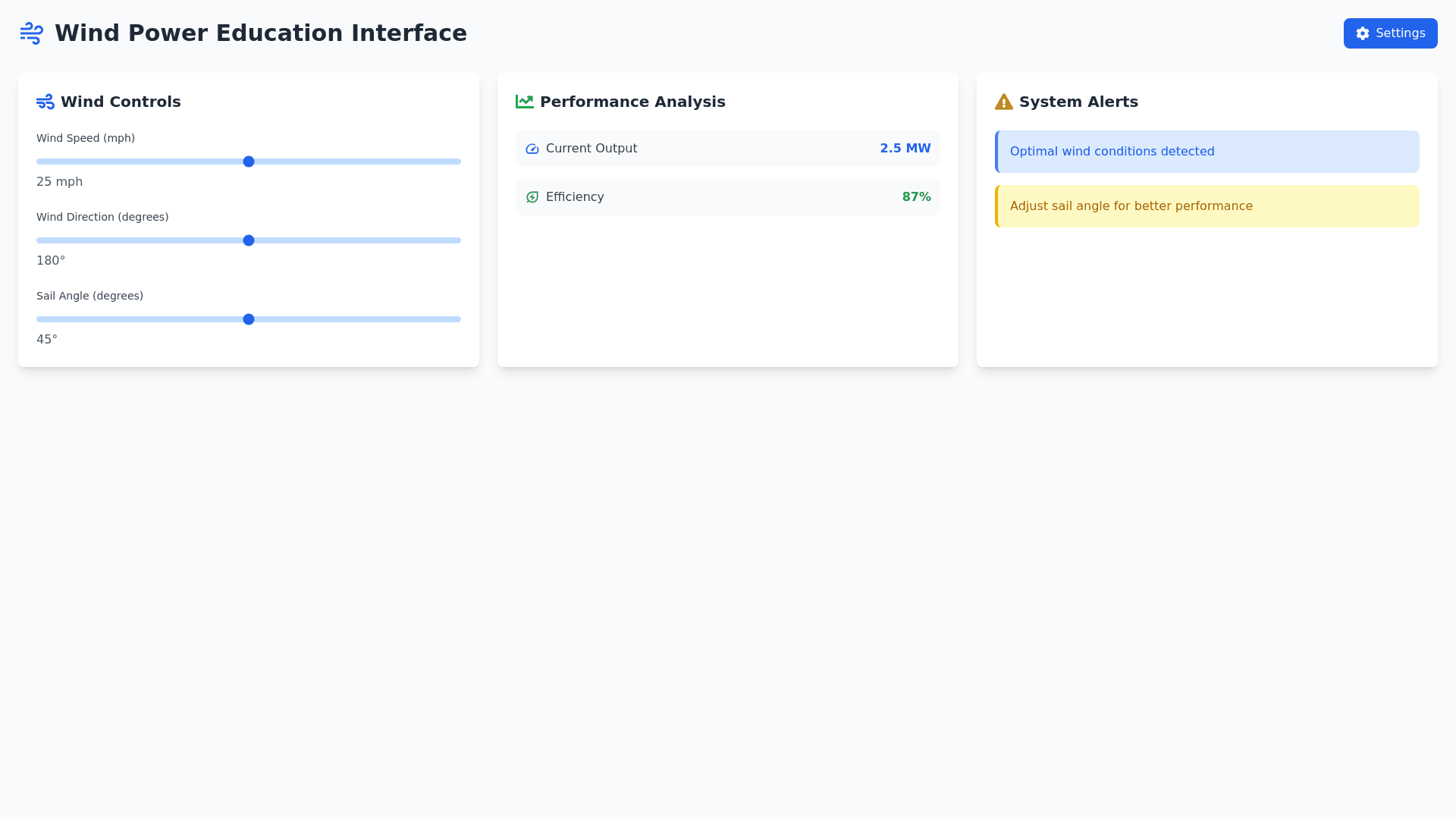Viewport: 1456px width, 819px height.
Task: Click the far right end of Wind Speed track
Action: (x=458, y=162)
